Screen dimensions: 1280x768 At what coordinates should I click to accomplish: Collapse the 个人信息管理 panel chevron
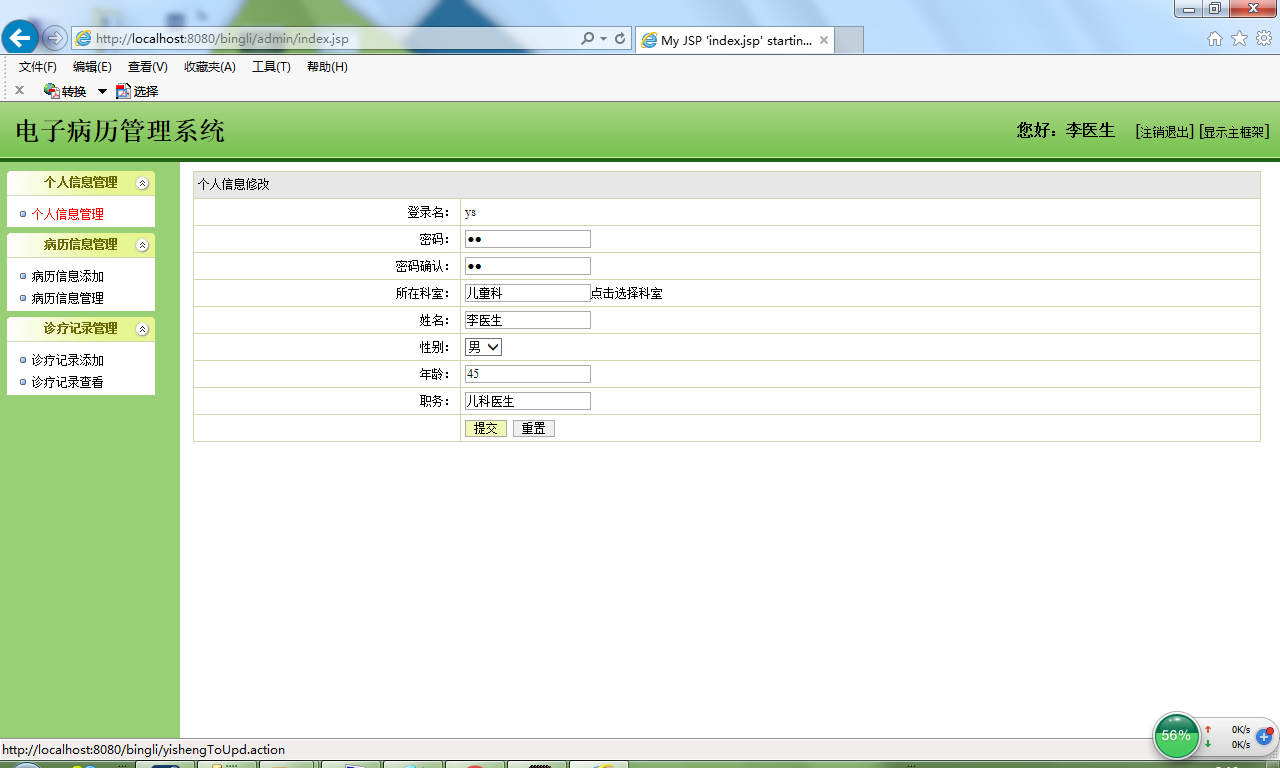(143, 183)
